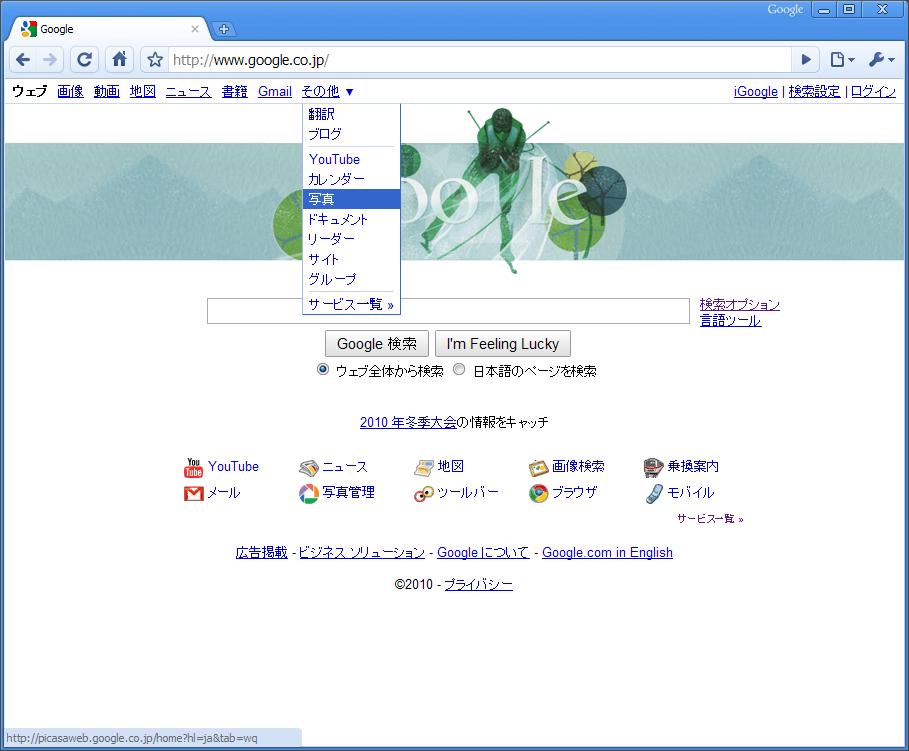Click the address bar URL field
Screen dimensions: 909x751
coord(480,60)
